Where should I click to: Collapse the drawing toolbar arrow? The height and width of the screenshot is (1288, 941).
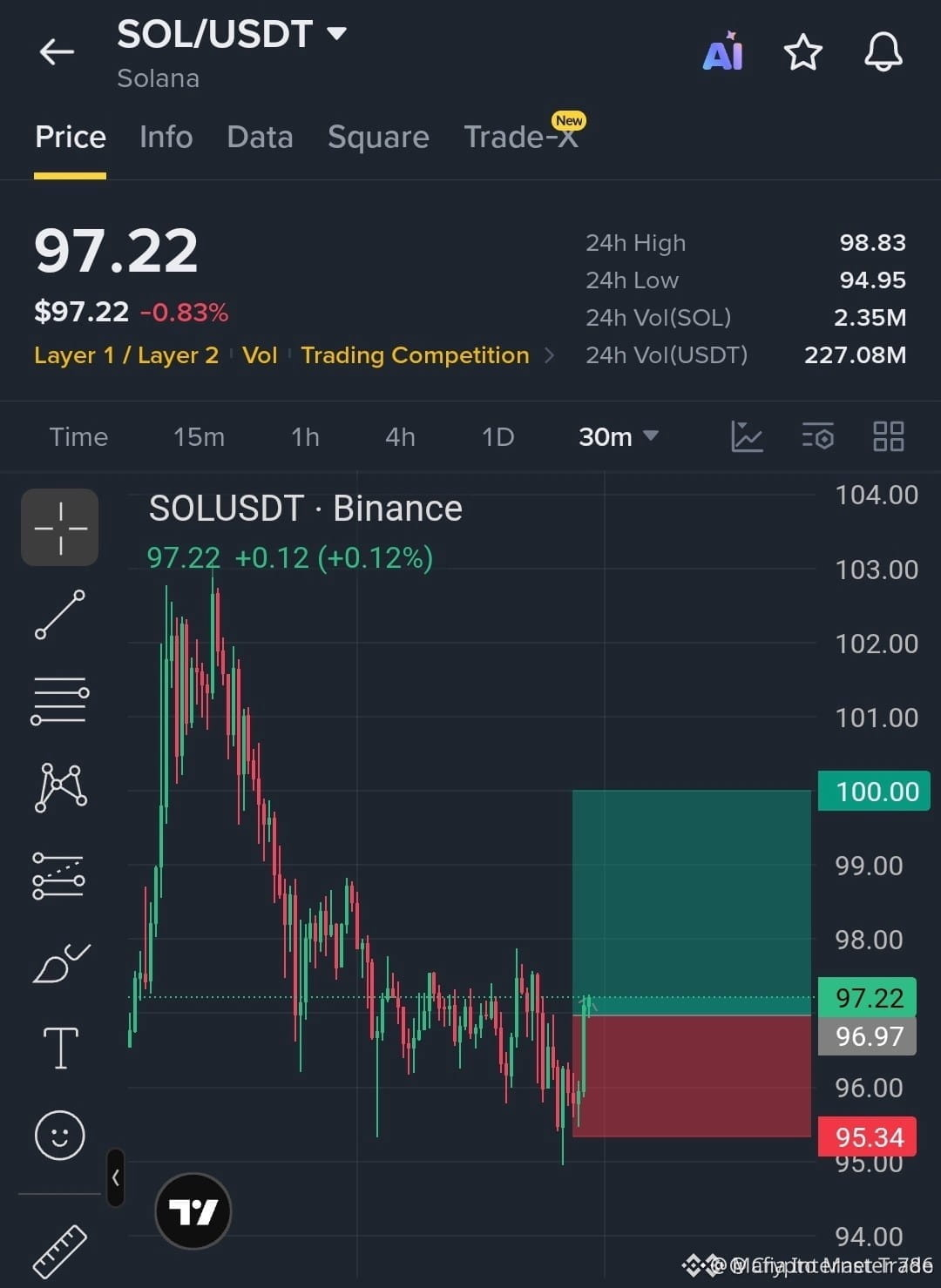(116, 1178)
